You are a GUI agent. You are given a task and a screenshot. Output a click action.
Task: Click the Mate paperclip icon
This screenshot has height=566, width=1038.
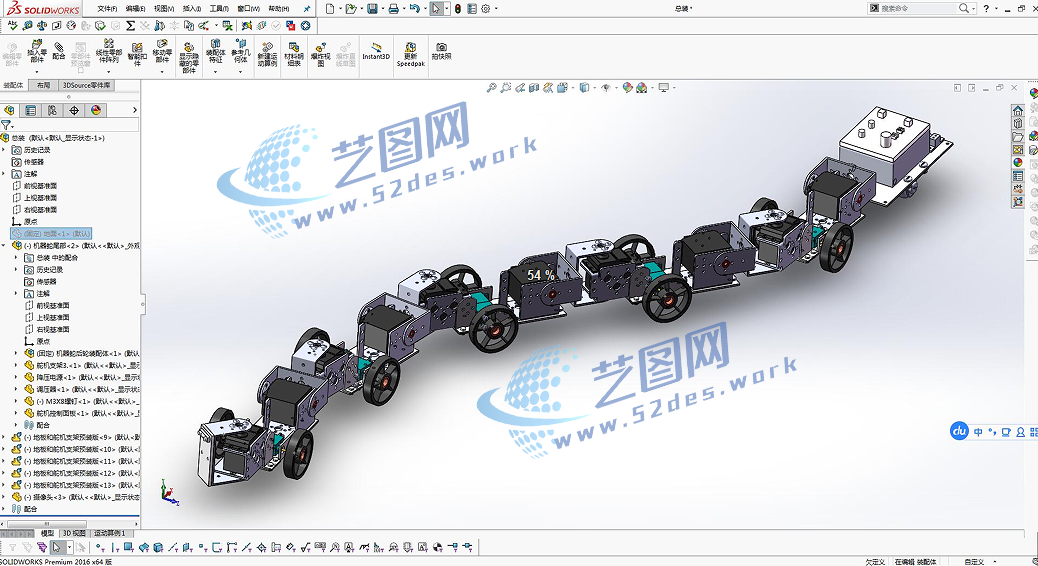click(x=59, y=46)
